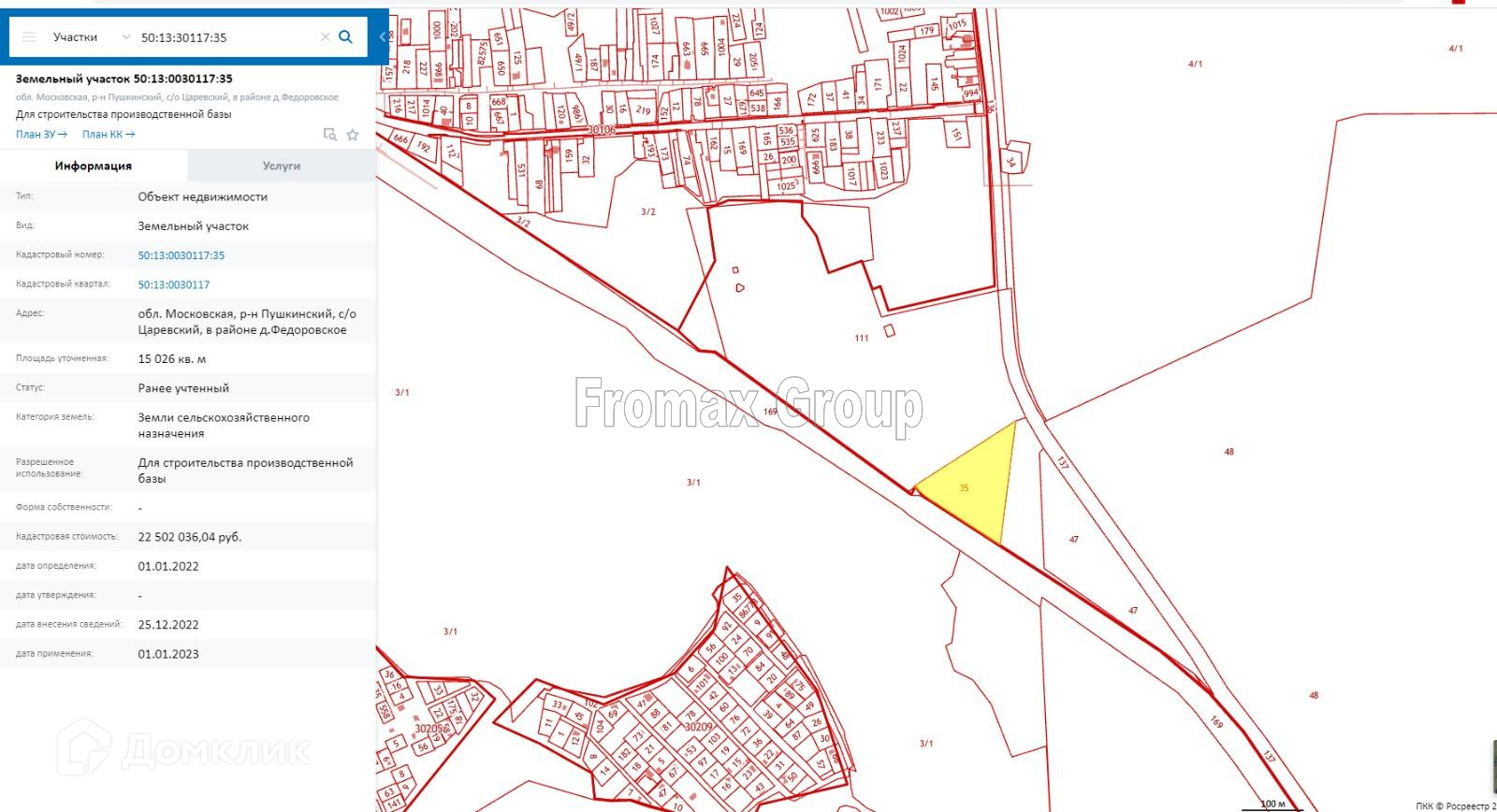Image resolution: width=1497 pixels, height=812 pixels.
Task: Select the land category value Земли сельскохозяйственного назначения
Action: click(x=224, y=426)
